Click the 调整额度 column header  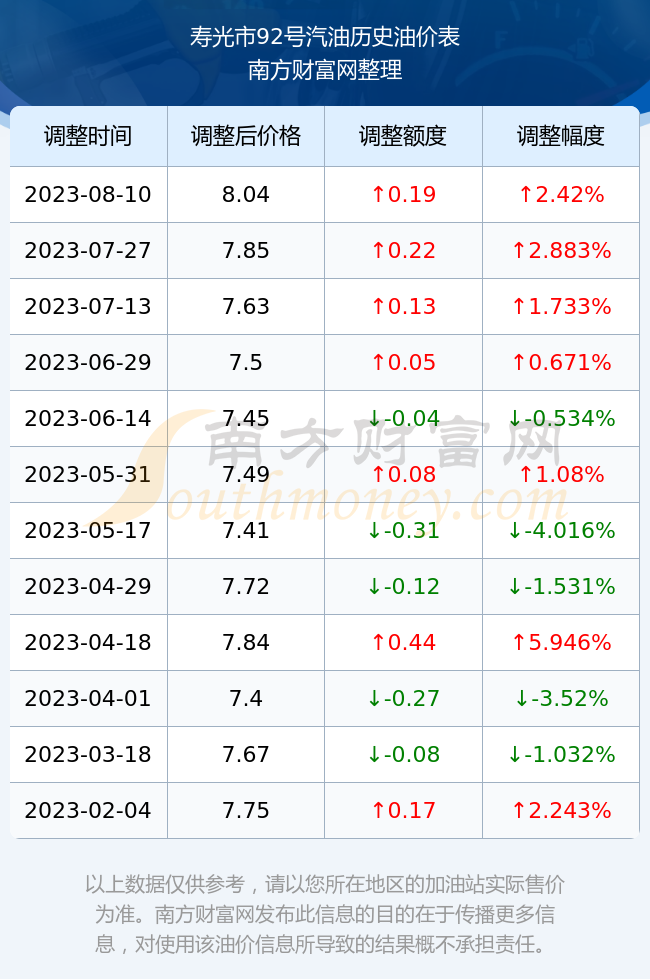pyautogui.click(x=403, y=136)
